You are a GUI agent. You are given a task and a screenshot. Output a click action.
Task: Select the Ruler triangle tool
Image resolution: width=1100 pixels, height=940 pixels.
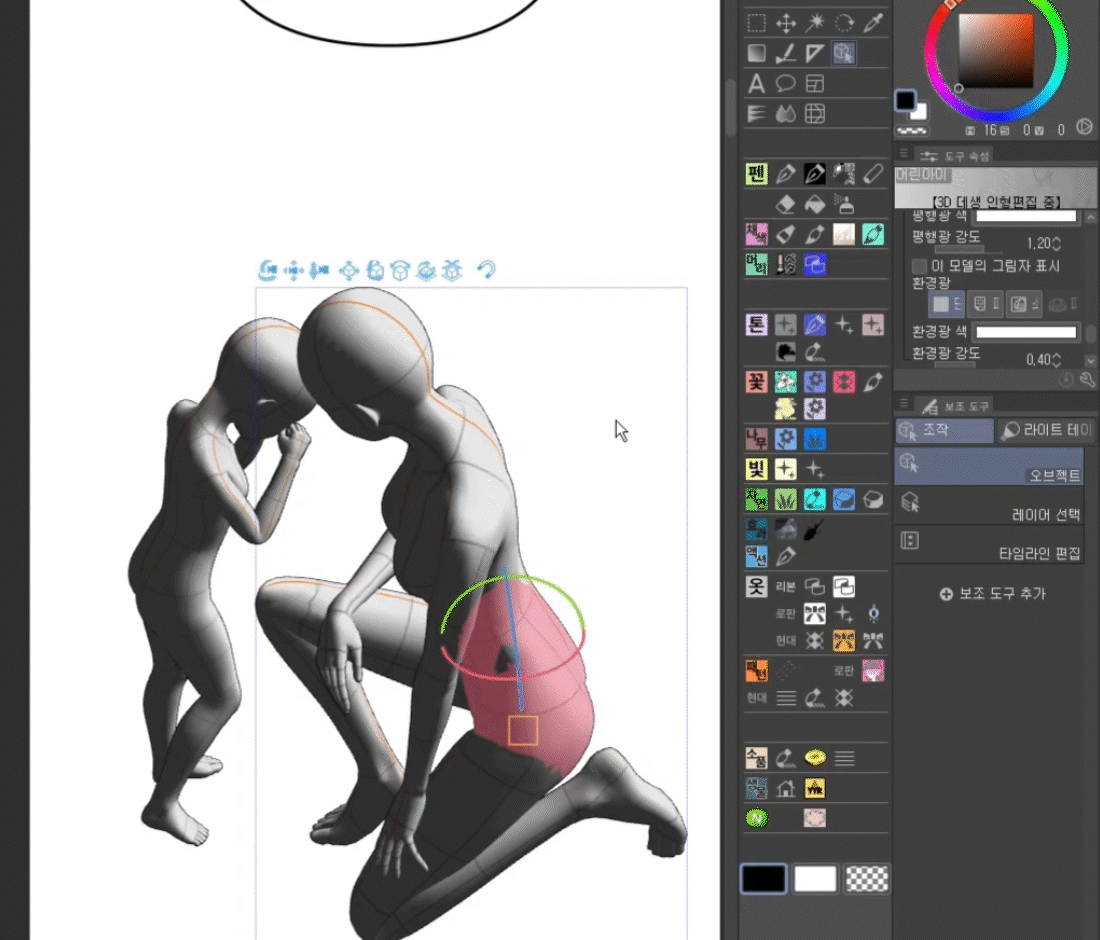815,53
